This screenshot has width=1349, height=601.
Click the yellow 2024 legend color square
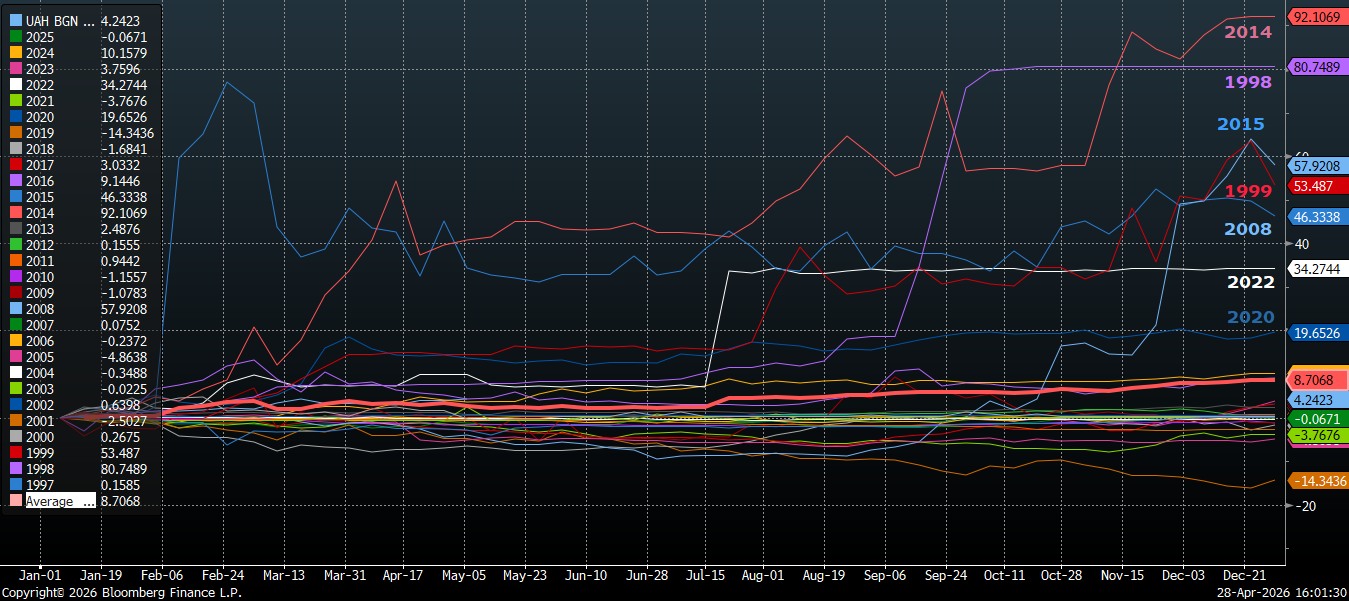tap(15, 53)
